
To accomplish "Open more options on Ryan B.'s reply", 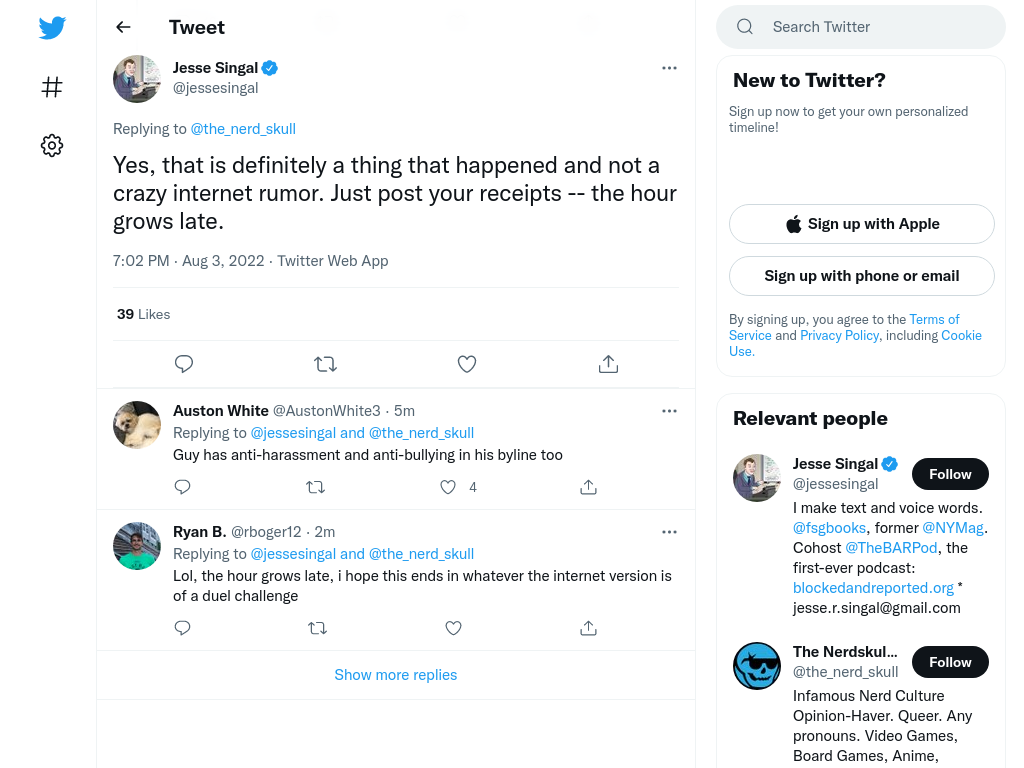I will 669,532.
